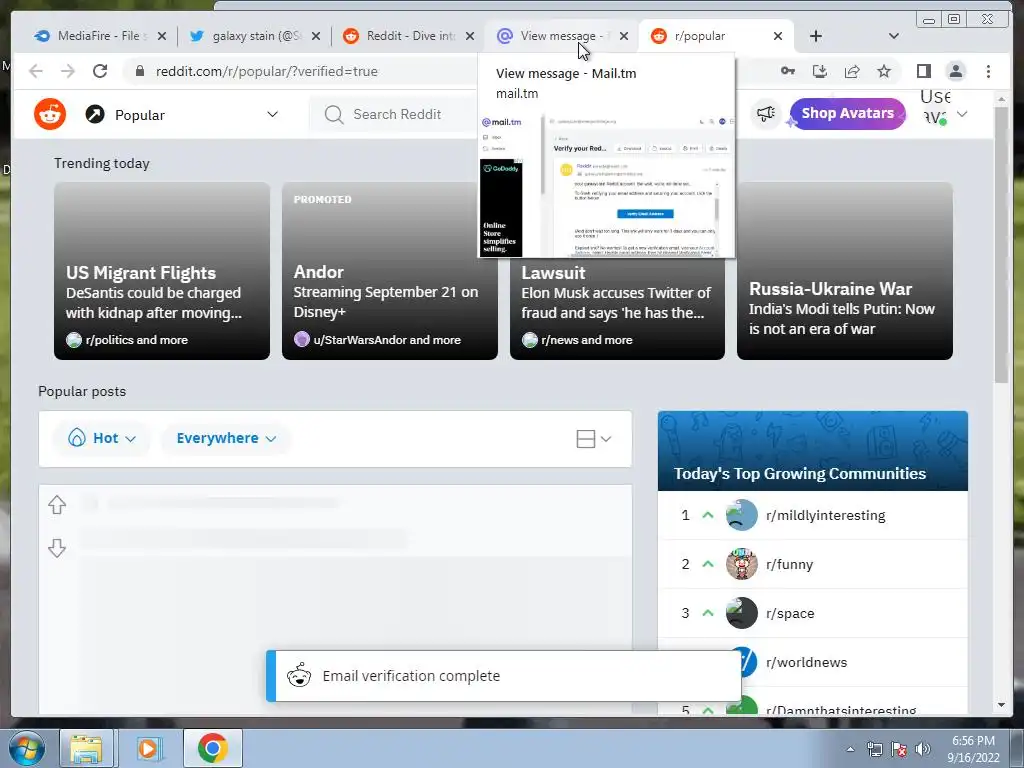Click the install app icon
Image resolution: width=1024 pixels, height=768 pixels.
(820, 71)
